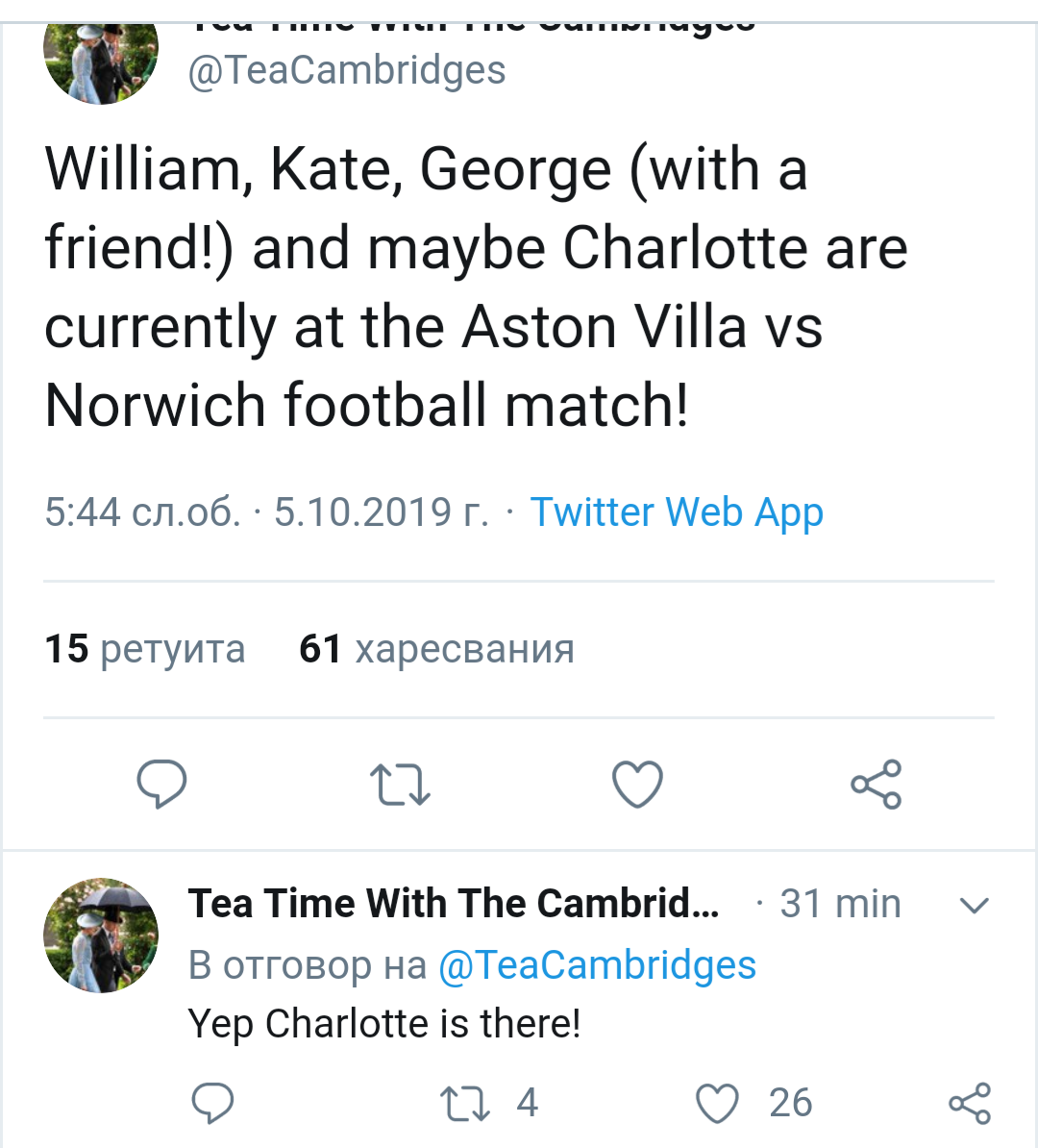Viewport: 1038px width, 1148px height.
Task: Open the @TeaCambridges handle at top
Action: 346,70
